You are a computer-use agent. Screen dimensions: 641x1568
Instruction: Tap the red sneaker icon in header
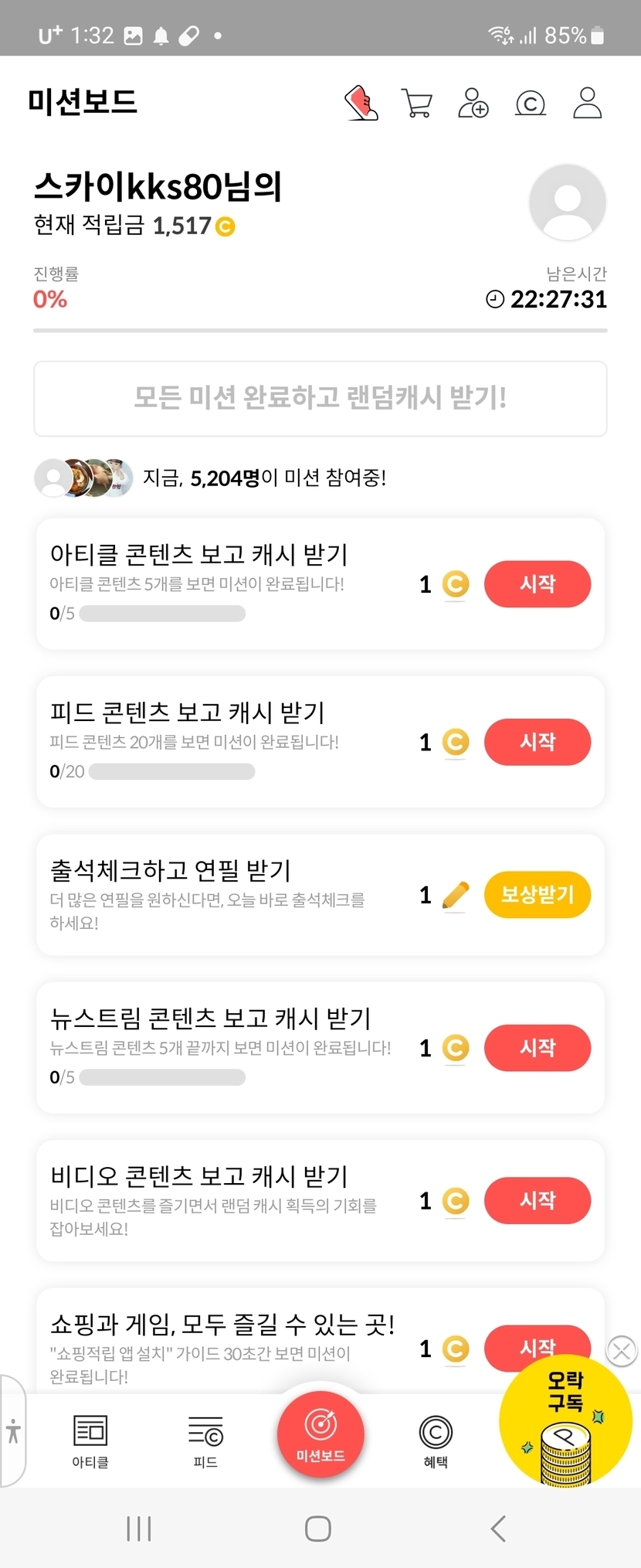(x=361, y=103)
